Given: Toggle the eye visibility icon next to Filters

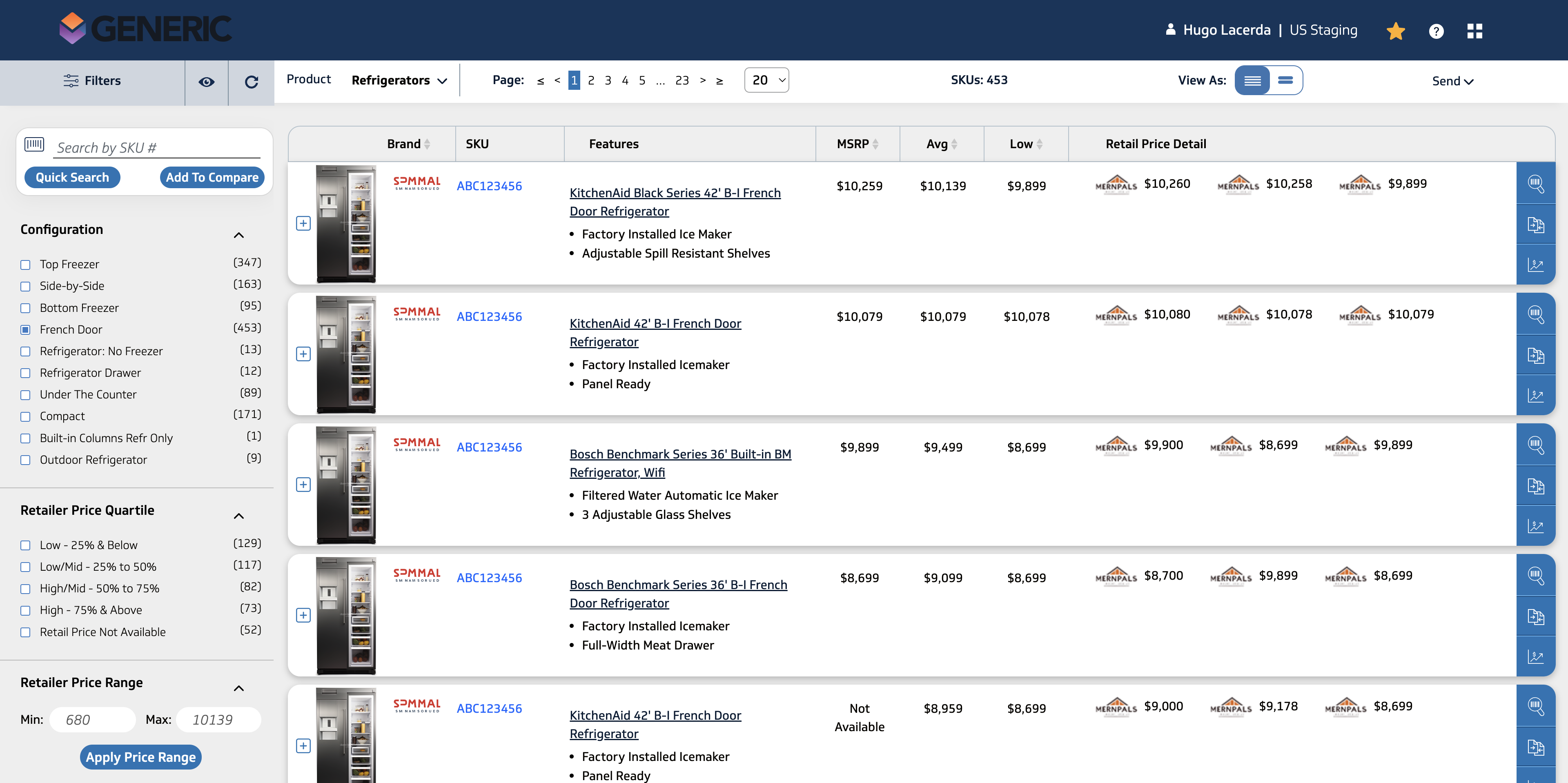Looking at the screenshot, I should pyautogui.click(x=206, y=82).
